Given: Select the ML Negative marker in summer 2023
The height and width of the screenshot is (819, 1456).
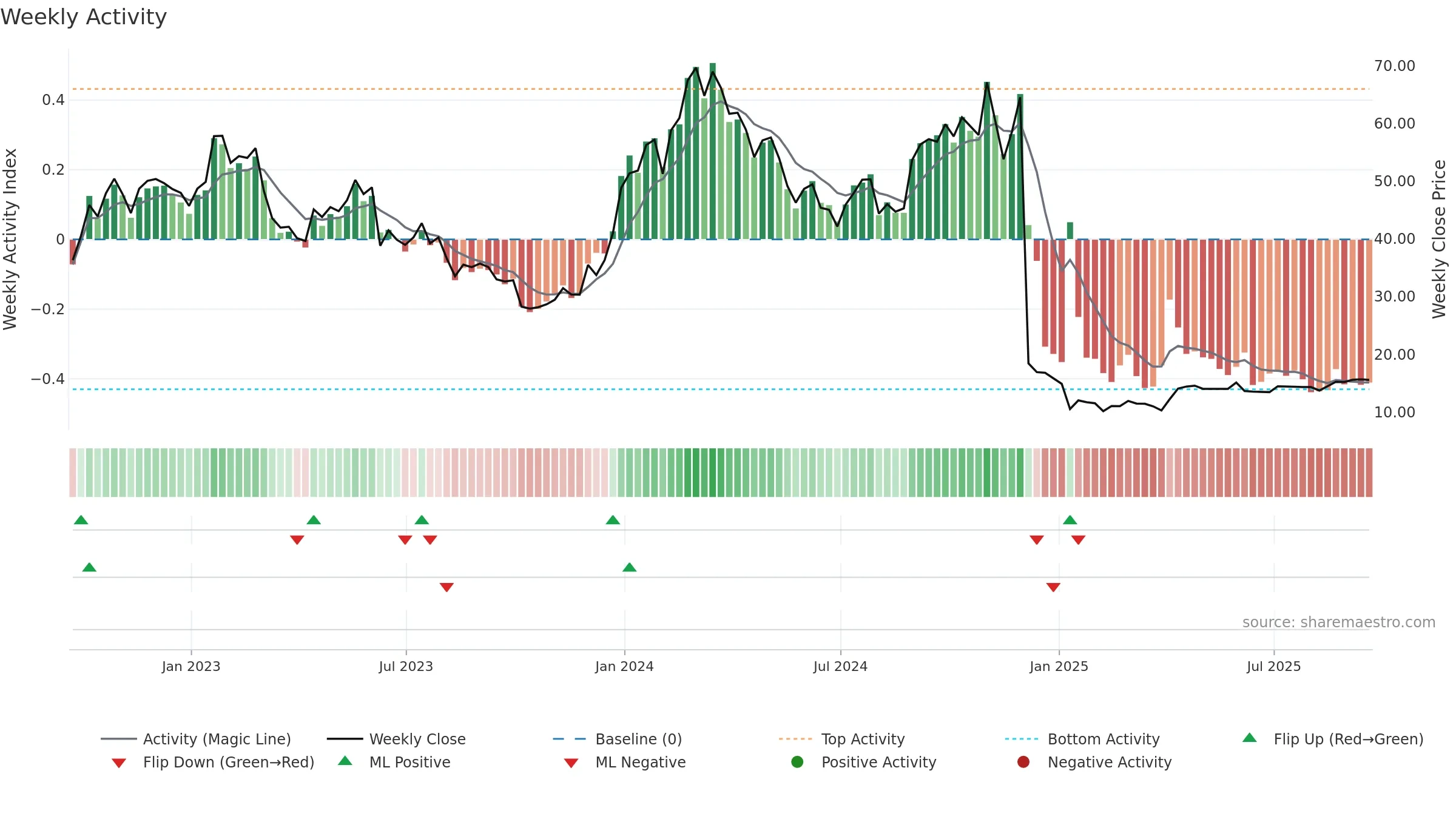Looking at the screenshot, I should click(x=447, y=587).
